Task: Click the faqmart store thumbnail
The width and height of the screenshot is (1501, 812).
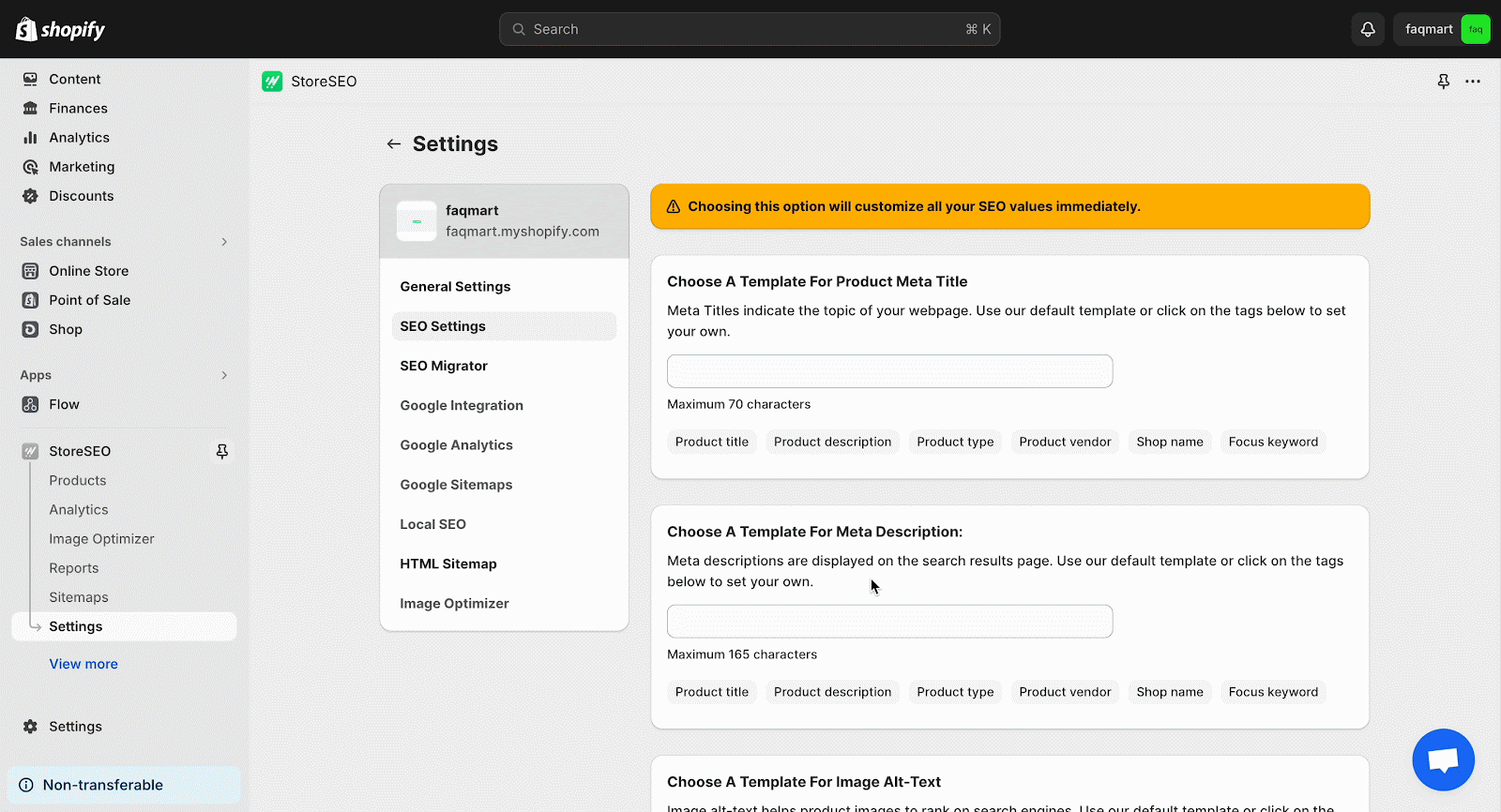Action: coord(417,221)
